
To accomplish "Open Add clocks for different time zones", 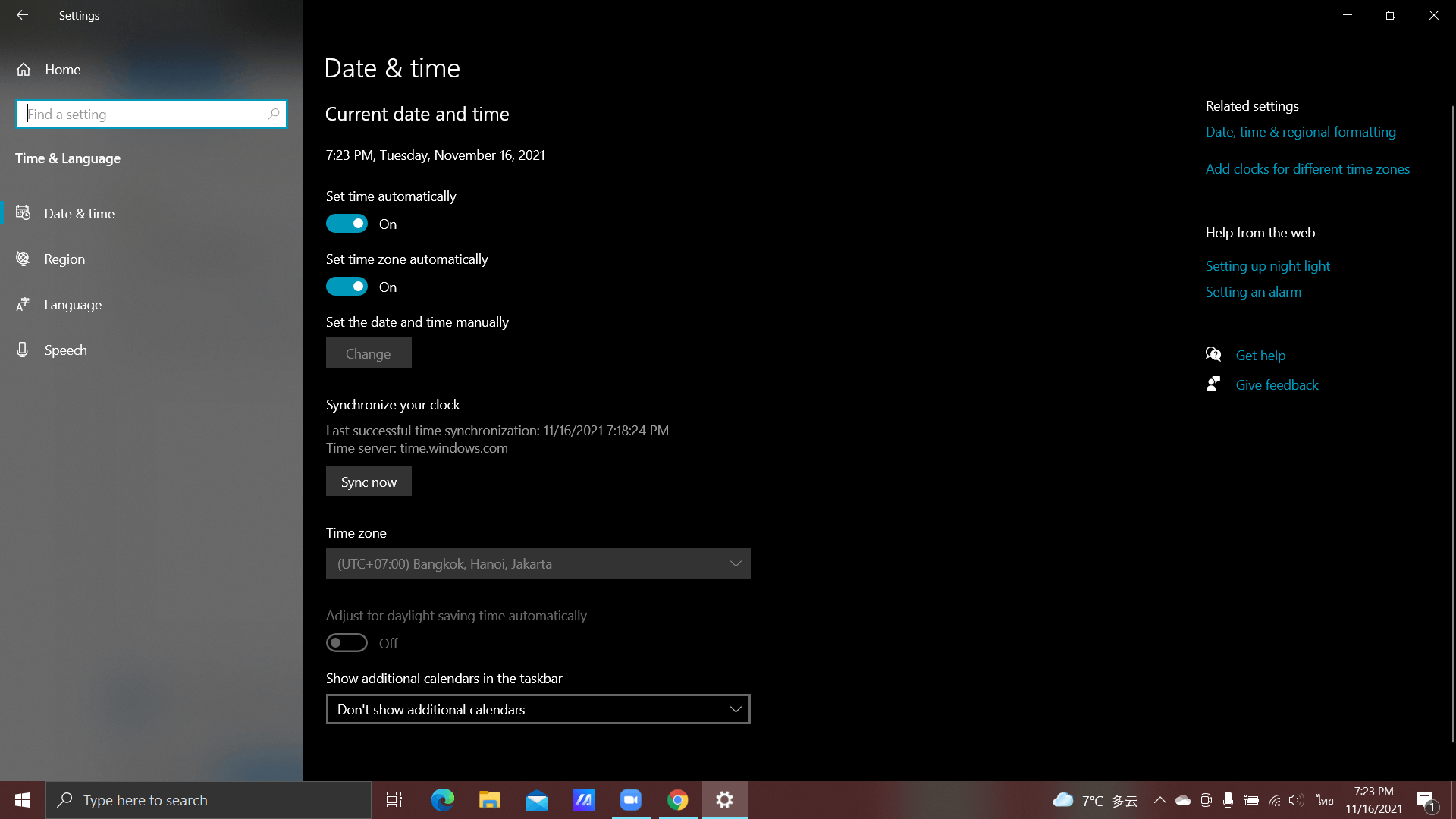I will [1307, 169].
